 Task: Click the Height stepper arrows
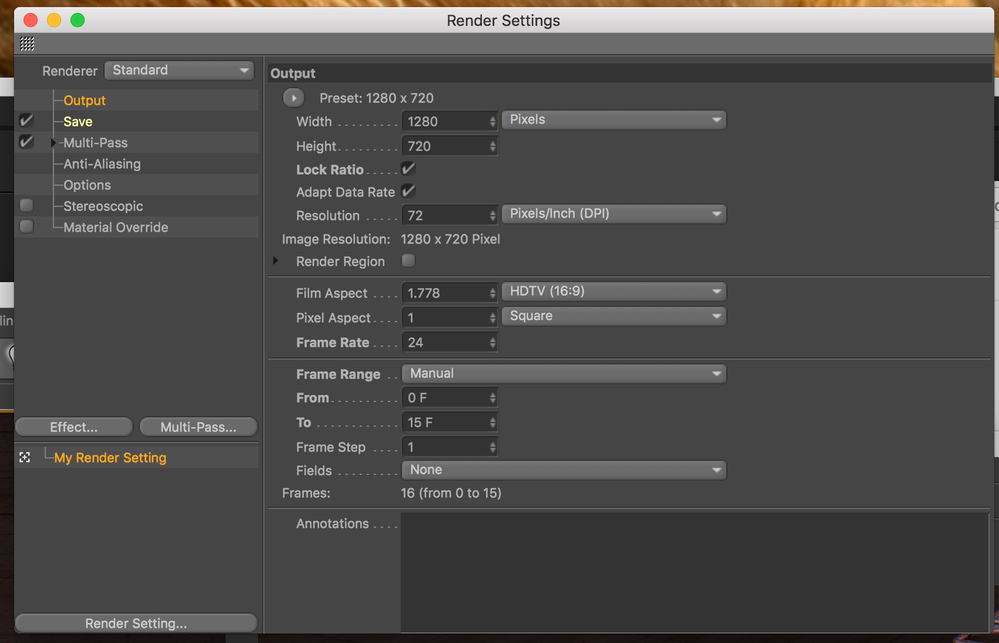[x=492, y=146]
